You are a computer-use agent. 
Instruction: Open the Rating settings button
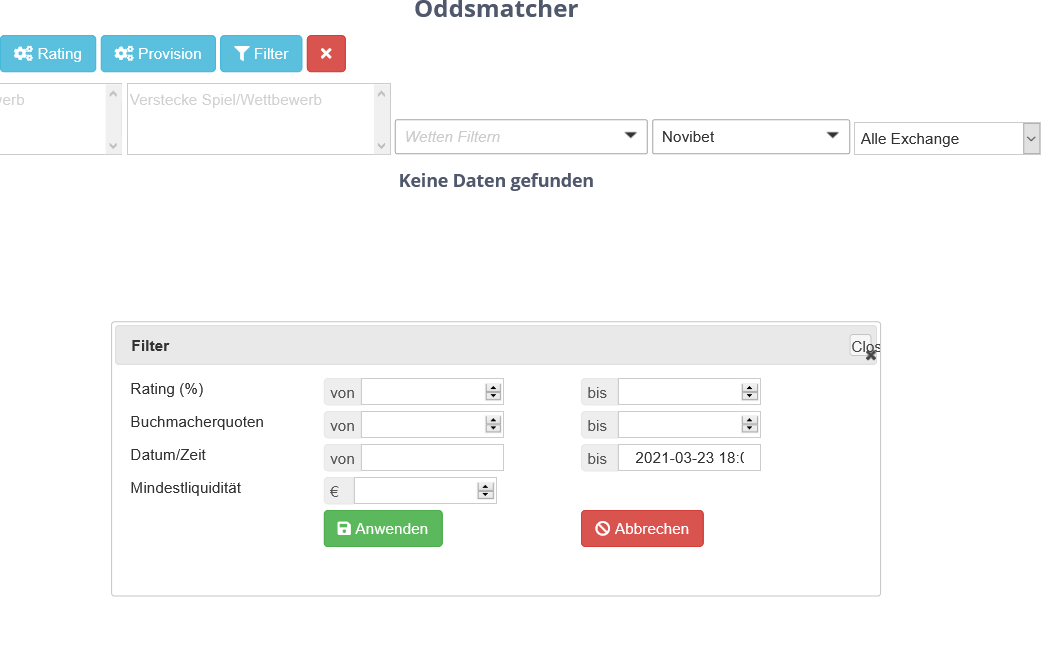[x=48, y=53]
